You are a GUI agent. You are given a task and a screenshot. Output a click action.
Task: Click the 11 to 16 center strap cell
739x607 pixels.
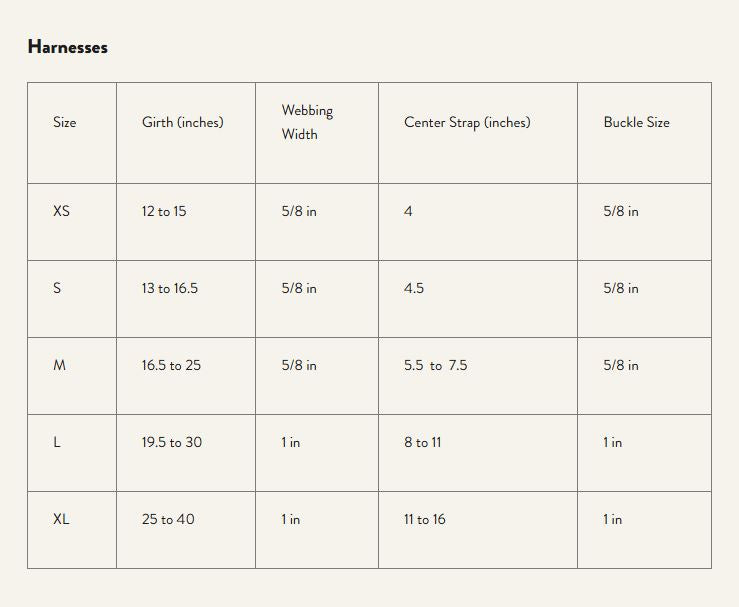point(425,519)
